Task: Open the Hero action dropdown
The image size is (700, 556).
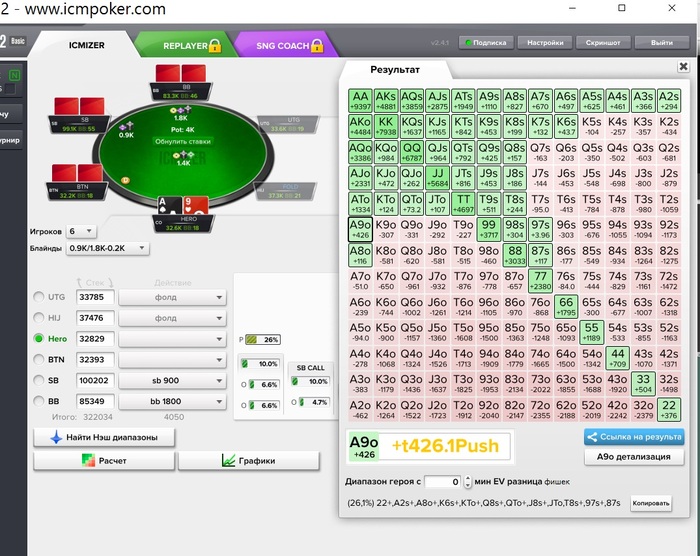Action: (172, 339)
